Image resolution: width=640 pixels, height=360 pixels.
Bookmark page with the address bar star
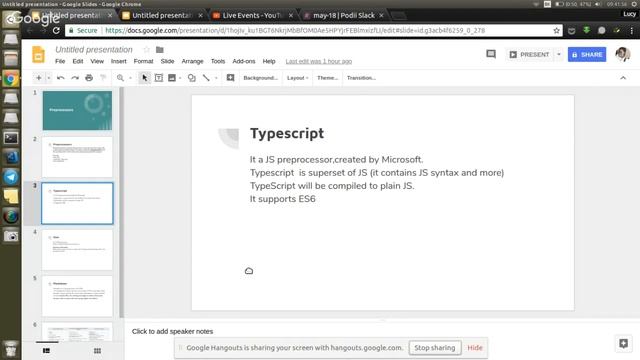click(556, 31)
